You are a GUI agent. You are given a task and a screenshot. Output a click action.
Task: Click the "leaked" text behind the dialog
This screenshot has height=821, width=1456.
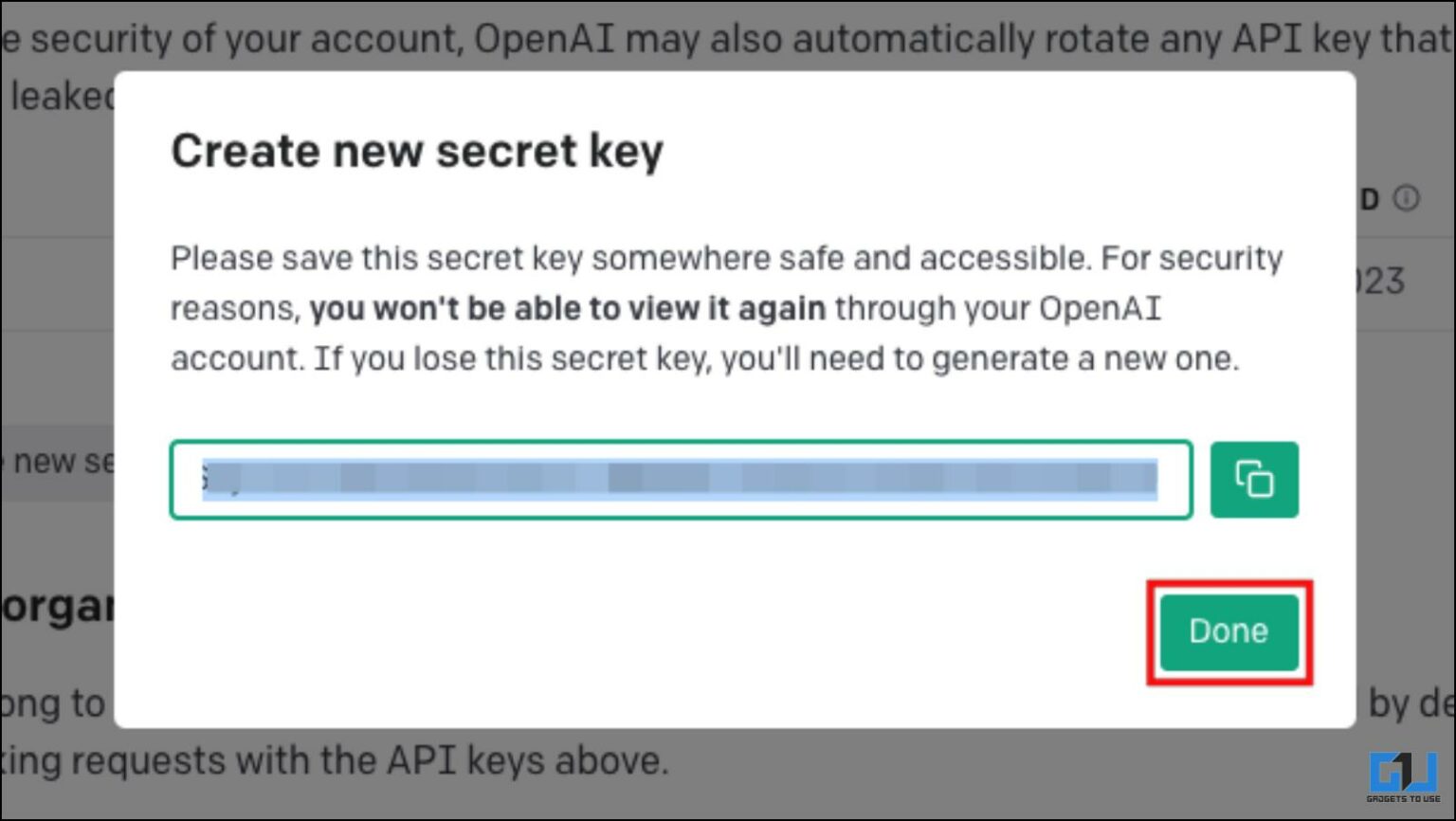coord(61,96)
